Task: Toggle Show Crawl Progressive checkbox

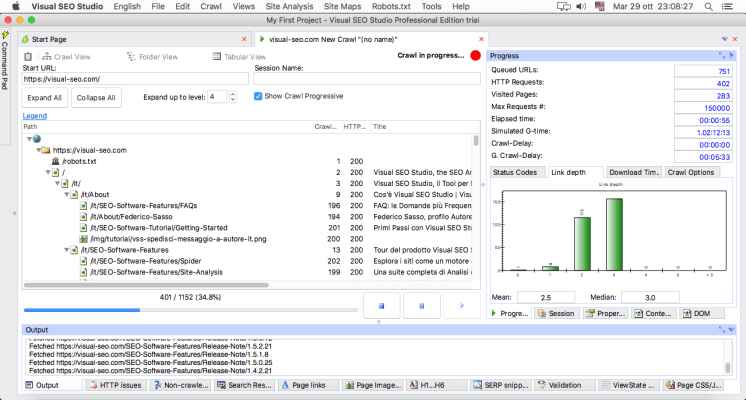Action: (258, 96)
